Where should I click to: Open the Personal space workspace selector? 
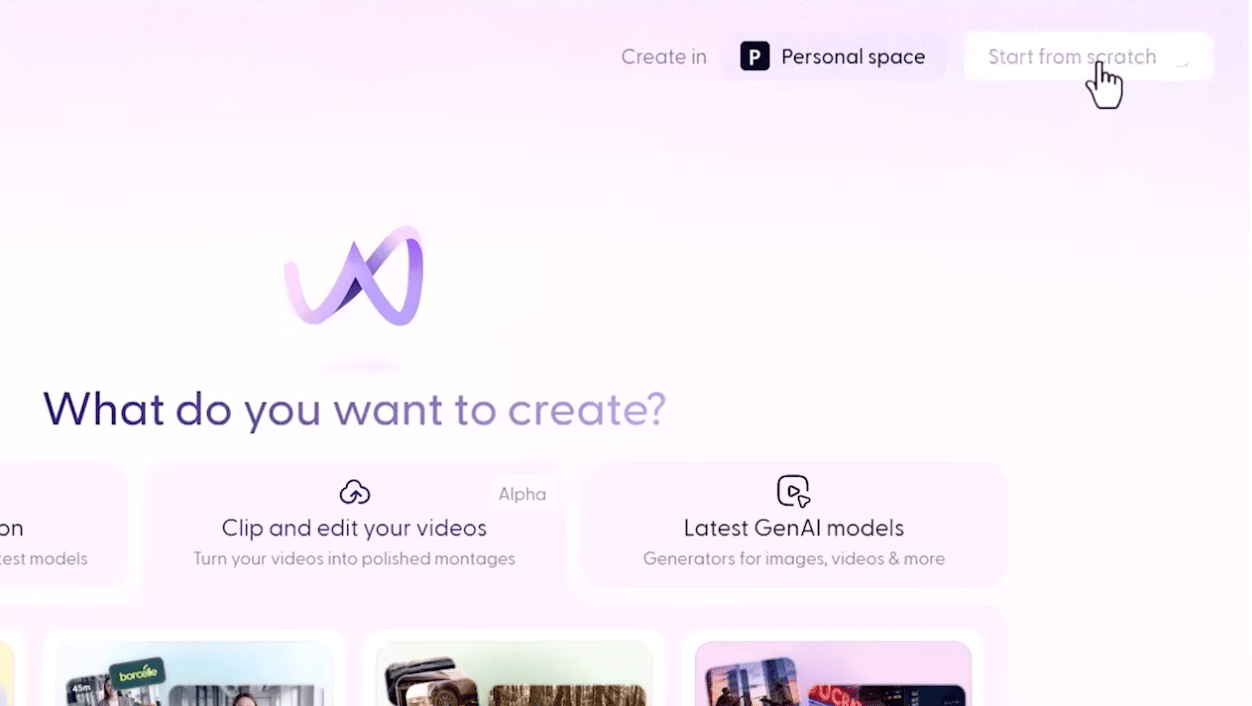[833, 56]
